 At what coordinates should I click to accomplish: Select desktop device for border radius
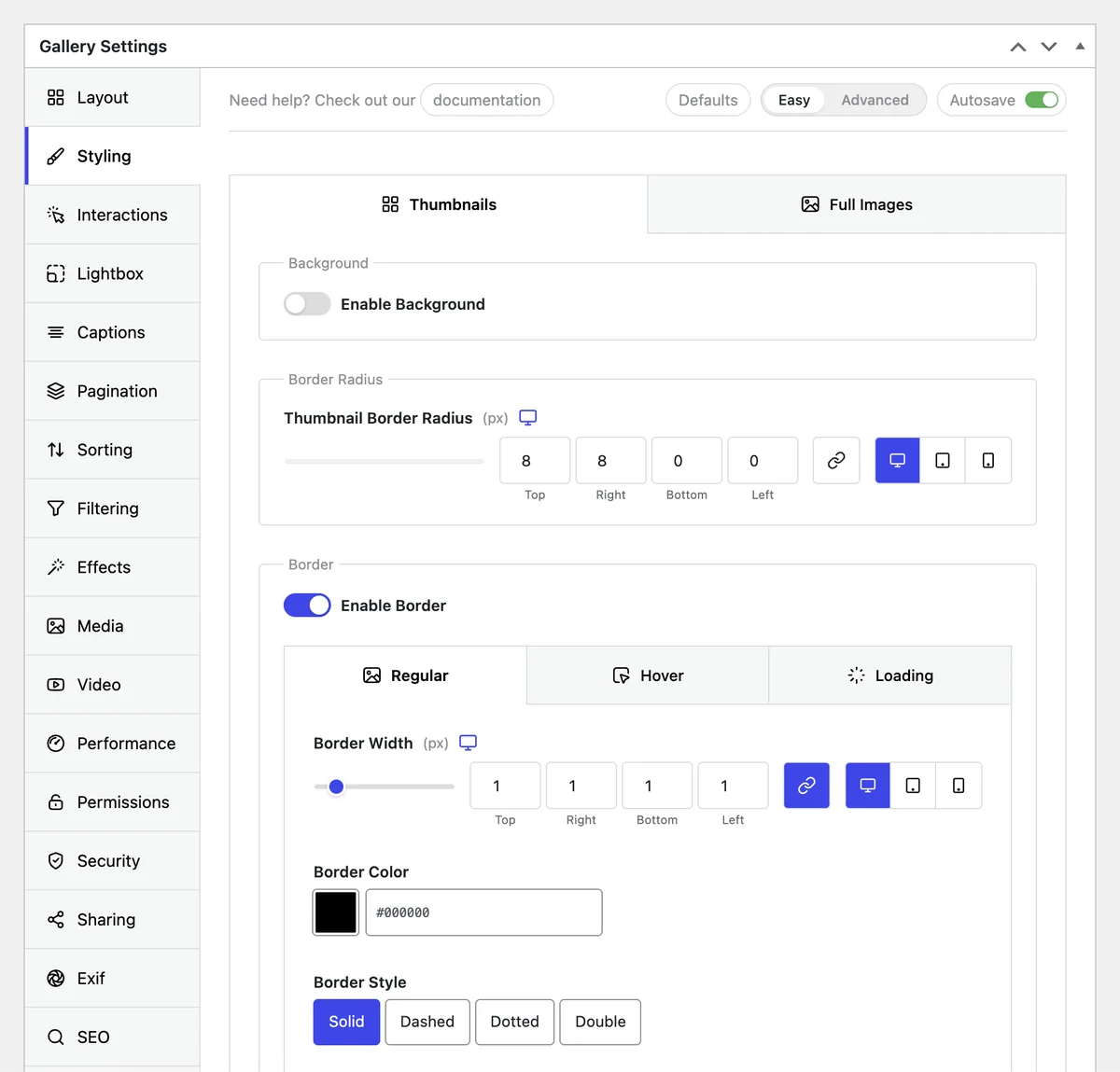coord(898,461)
